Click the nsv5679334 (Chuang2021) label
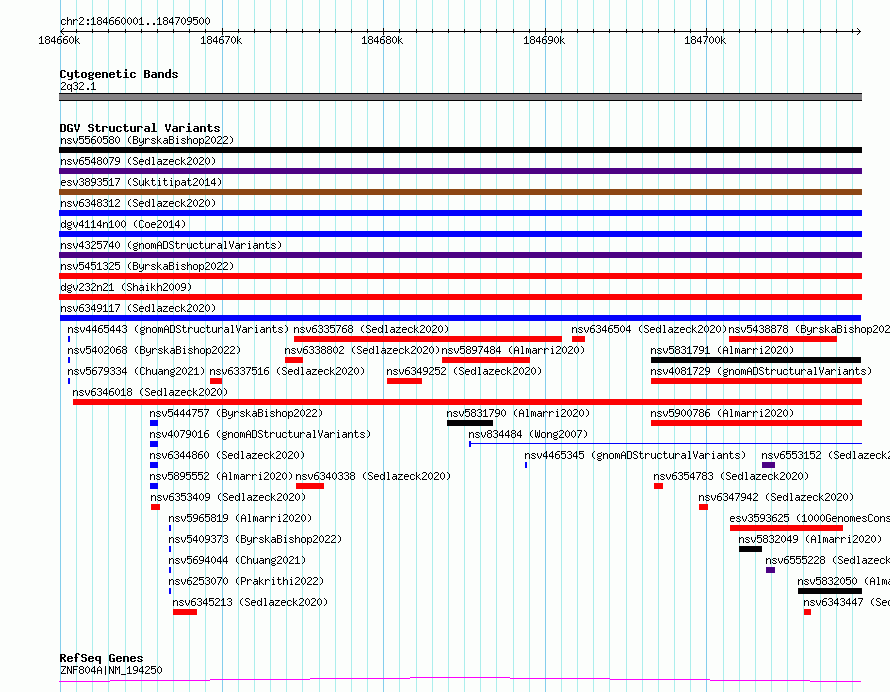Viewport: 890px width, 692px height. click(x=136, y=371)
